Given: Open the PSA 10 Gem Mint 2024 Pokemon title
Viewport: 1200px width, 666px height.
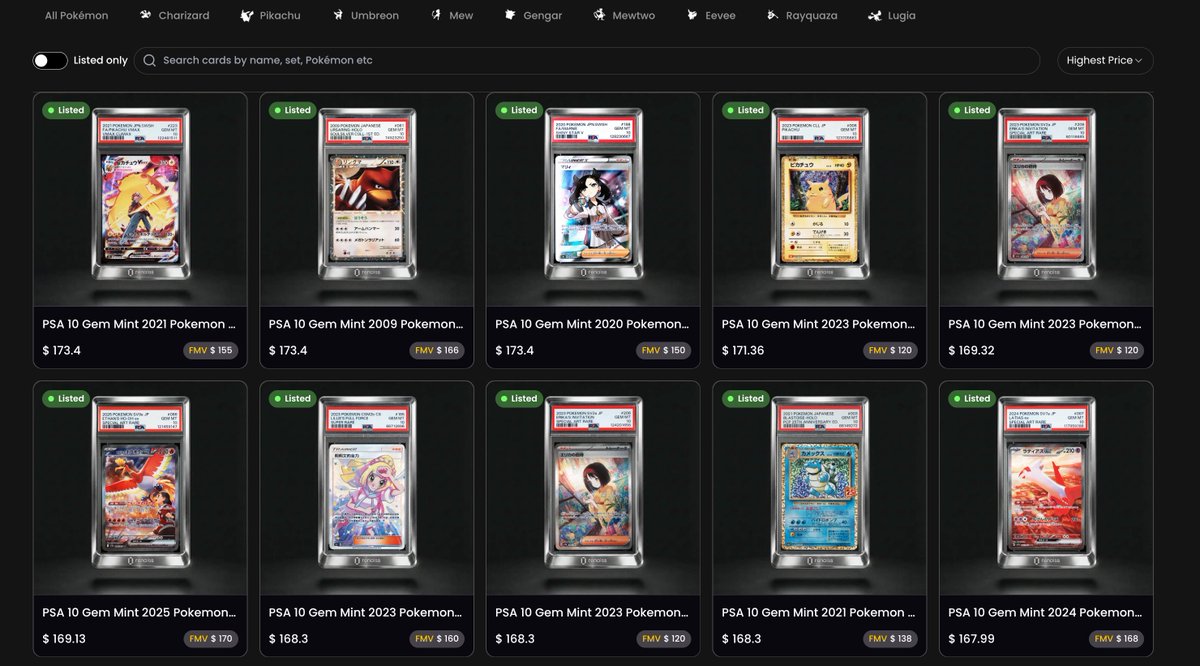Looking at the screenshot, I should [1046, 612].
